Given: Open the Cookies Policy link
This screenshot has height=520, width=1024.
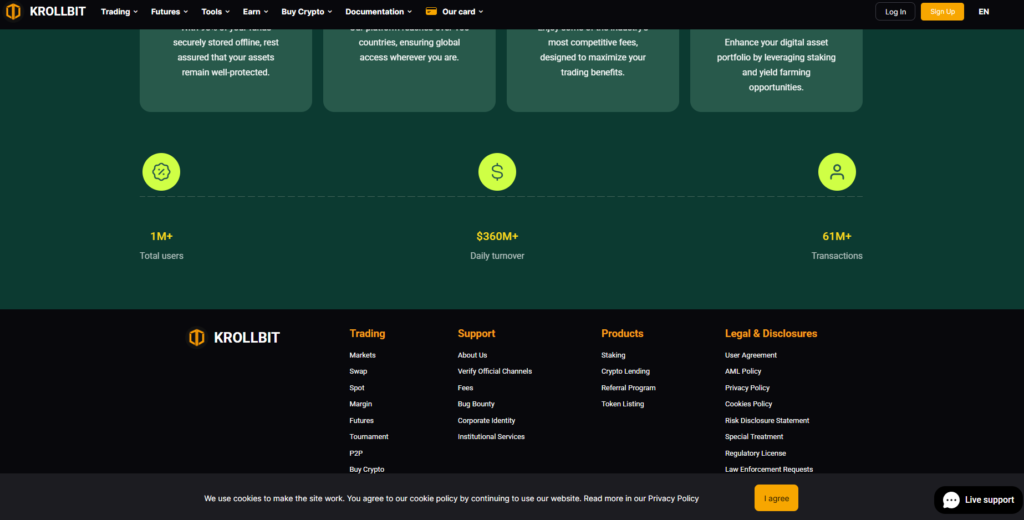Looking at the screenshot, I should [x=748, y=404].
